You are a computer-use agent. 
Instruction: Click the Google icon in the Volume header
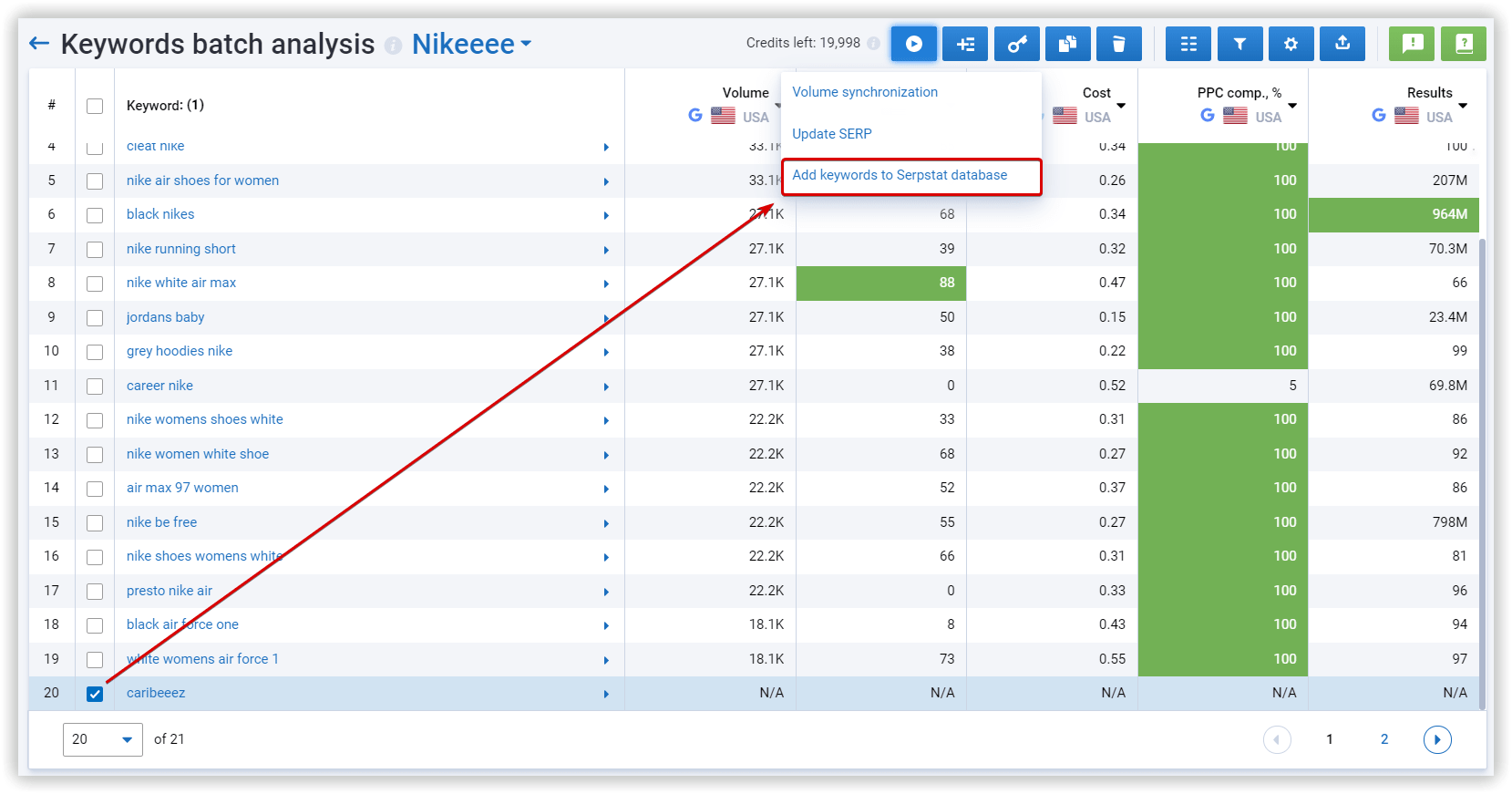[x=695, y=115]
